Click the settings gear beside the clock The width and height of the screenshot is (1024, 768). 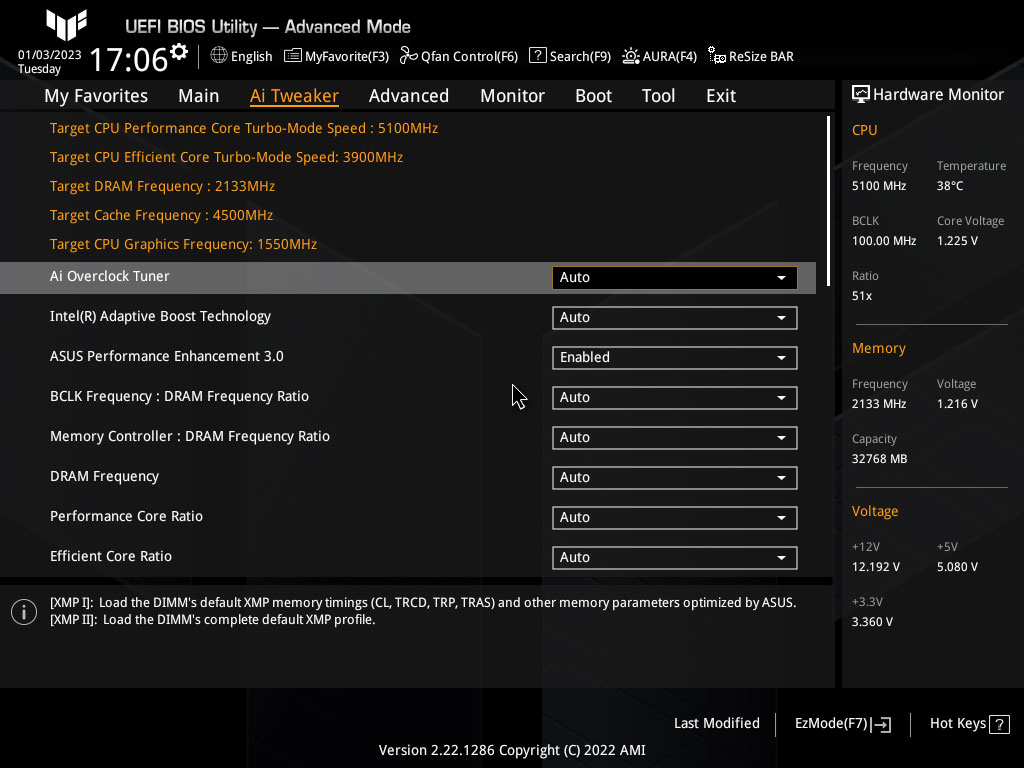pyautogui.click(x=179, y=51)
